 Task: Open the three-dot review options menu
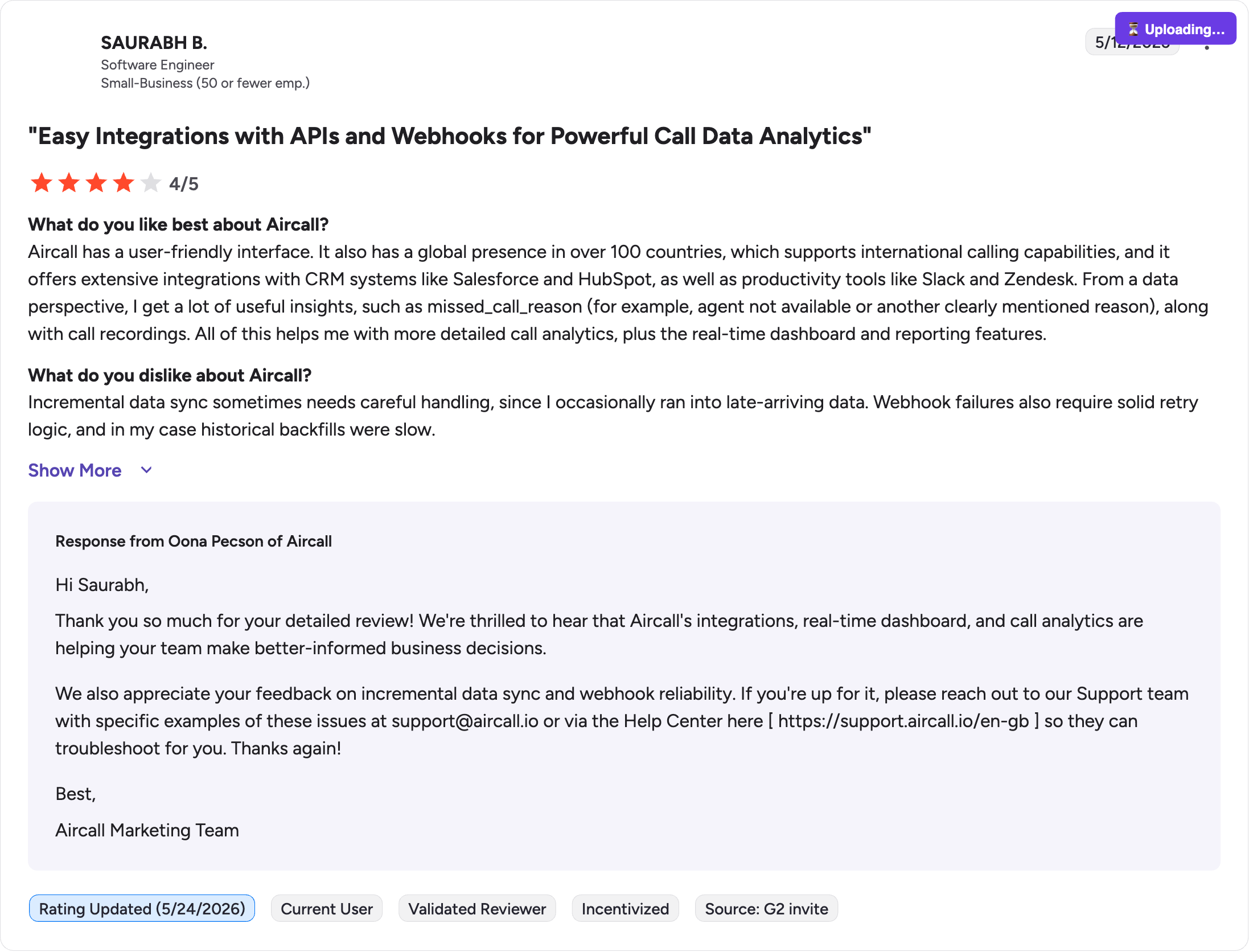1206,47
